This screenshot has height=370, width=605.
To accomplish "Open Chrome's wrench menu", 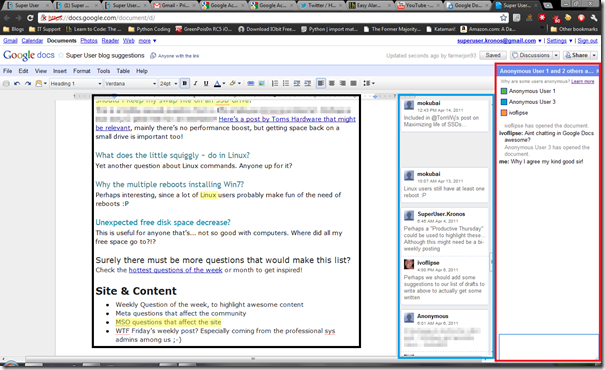I will click(594, 18).
